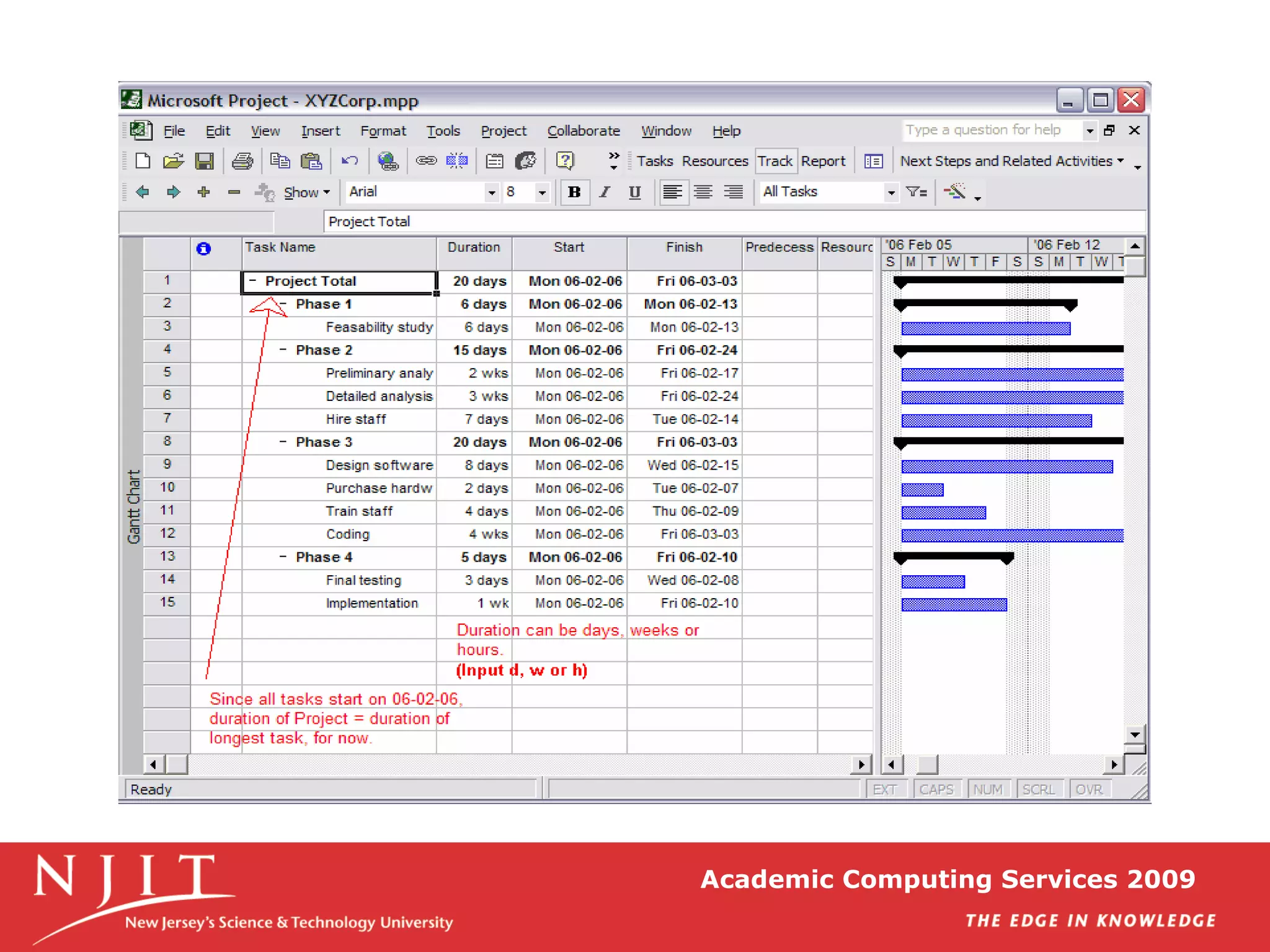Open a file with the Open folder icon
This screenshot has height=952, width=1270.
click(x=174, y=161)
